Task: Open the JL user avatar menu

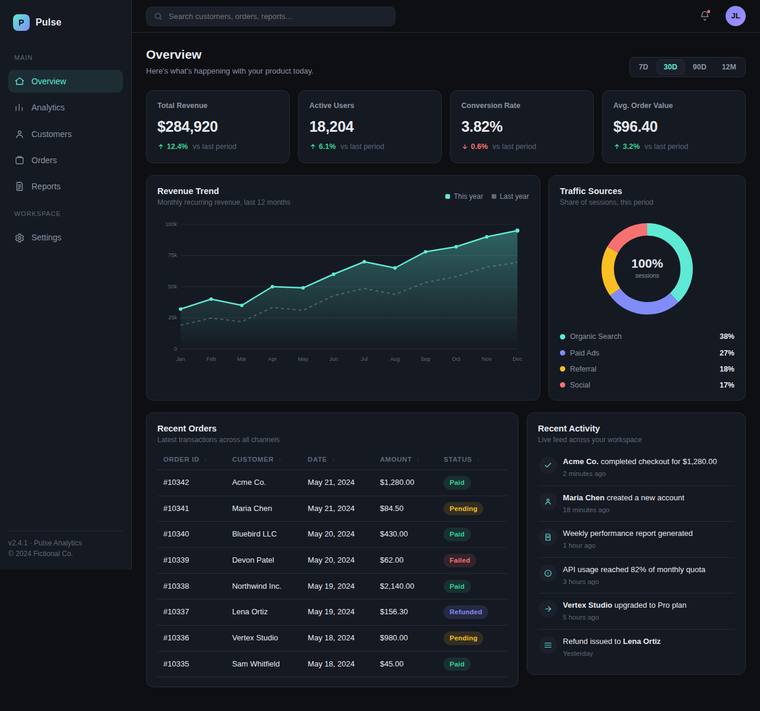Action: pyautogui.click(x=735, y=16)
